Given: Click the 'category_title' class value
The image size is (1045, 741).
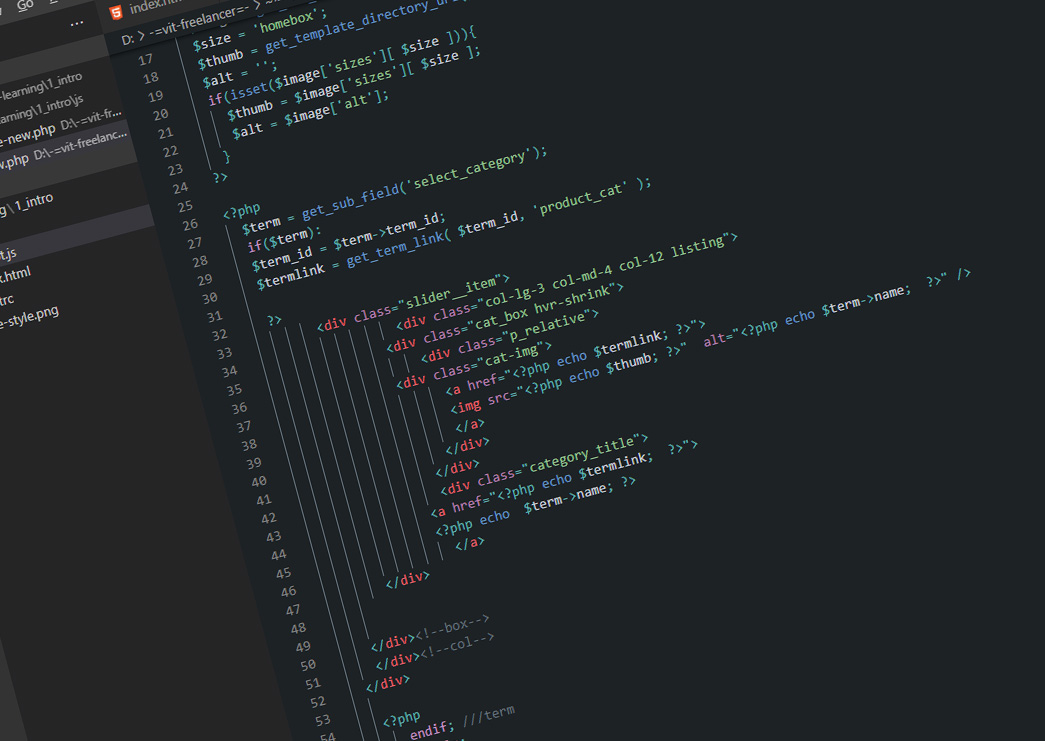Looking at the screenshot, I should [582, 454].
